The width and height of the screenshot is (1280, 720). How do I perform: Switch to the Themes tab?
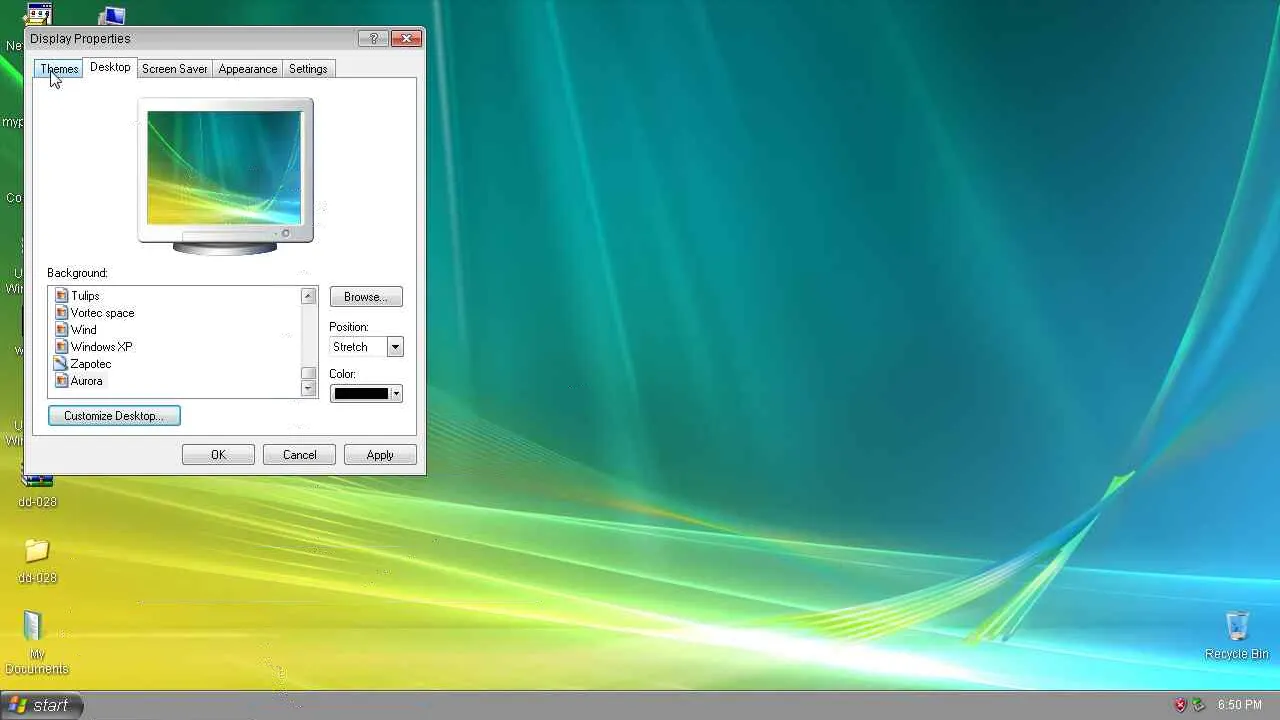coord(59,69)
